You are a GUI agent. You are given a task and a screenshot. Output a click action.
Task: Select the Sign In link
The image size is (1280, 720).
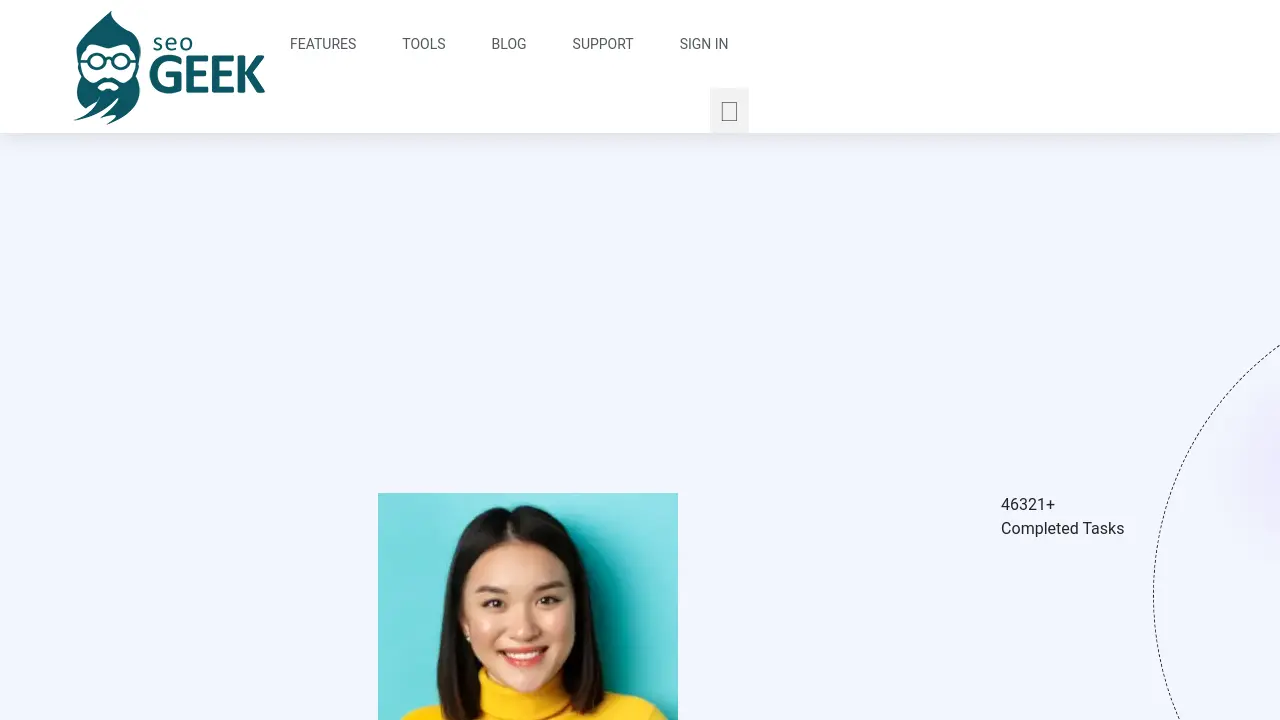[704, 44]
